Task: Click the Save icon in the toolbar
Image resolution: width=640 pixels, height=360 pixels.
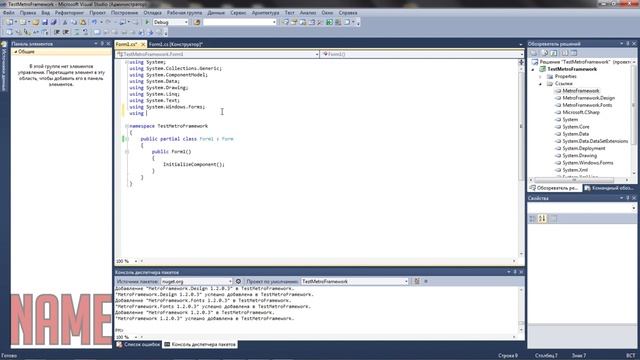Action: [45, 22]
